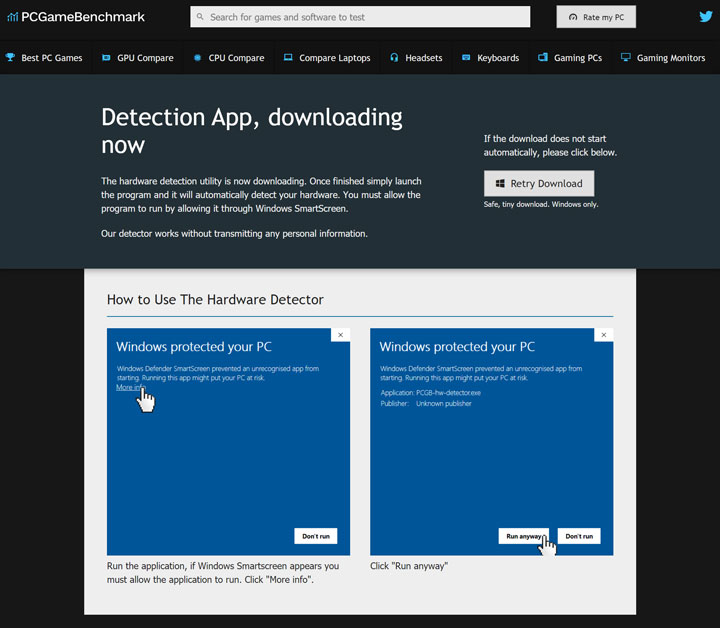Click the keyboard icon beside Keyboards
720x628 pixels.
point(466,58)
